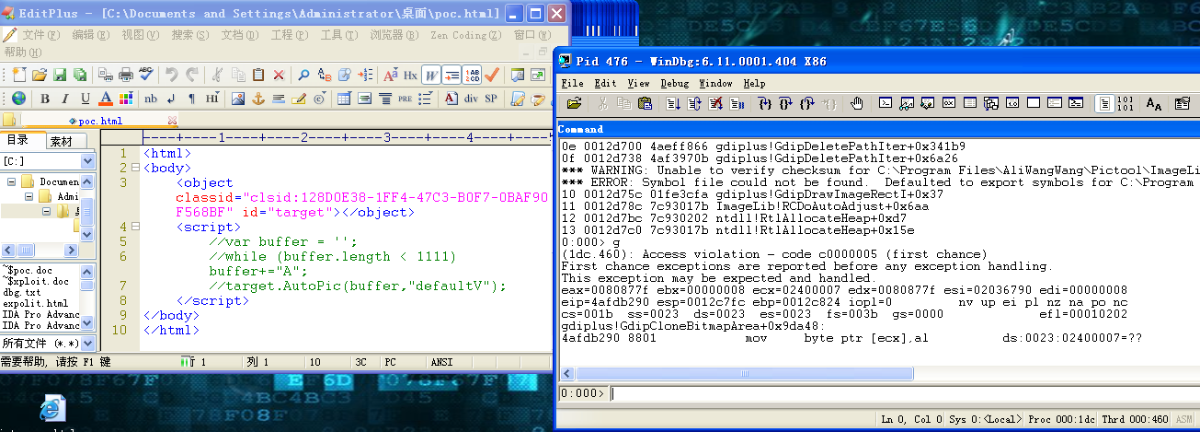This screenshot has height=432, width=1200.
Task: Select dbg.txt in the file list
Action: pyautogui.click(x=22, y=291)
